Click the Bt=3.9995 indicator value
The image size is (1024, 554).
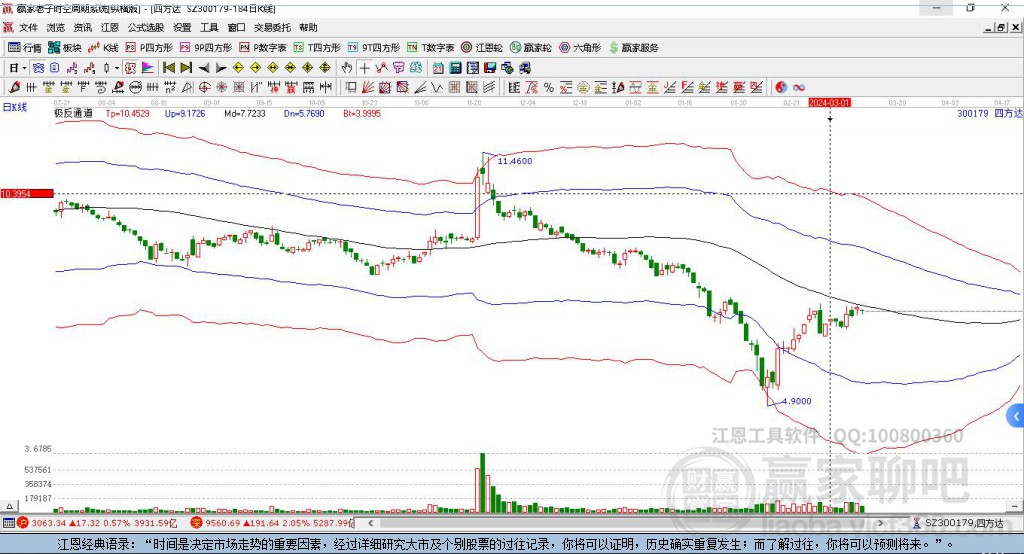point(362,113)
